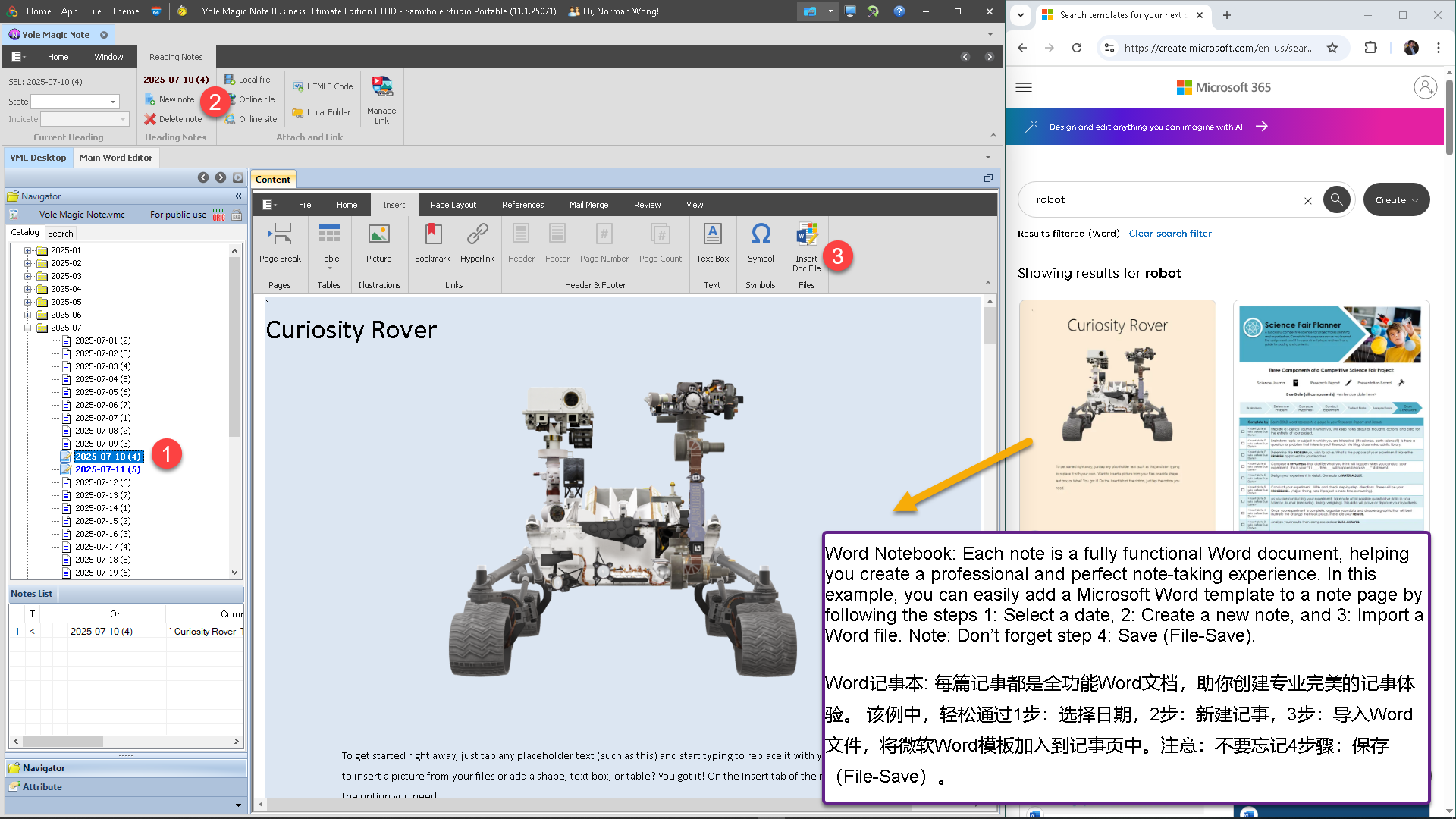Add a Bookmark link
The width and height of the screenshot is (1456, 819).
click(x=432, y=243)
